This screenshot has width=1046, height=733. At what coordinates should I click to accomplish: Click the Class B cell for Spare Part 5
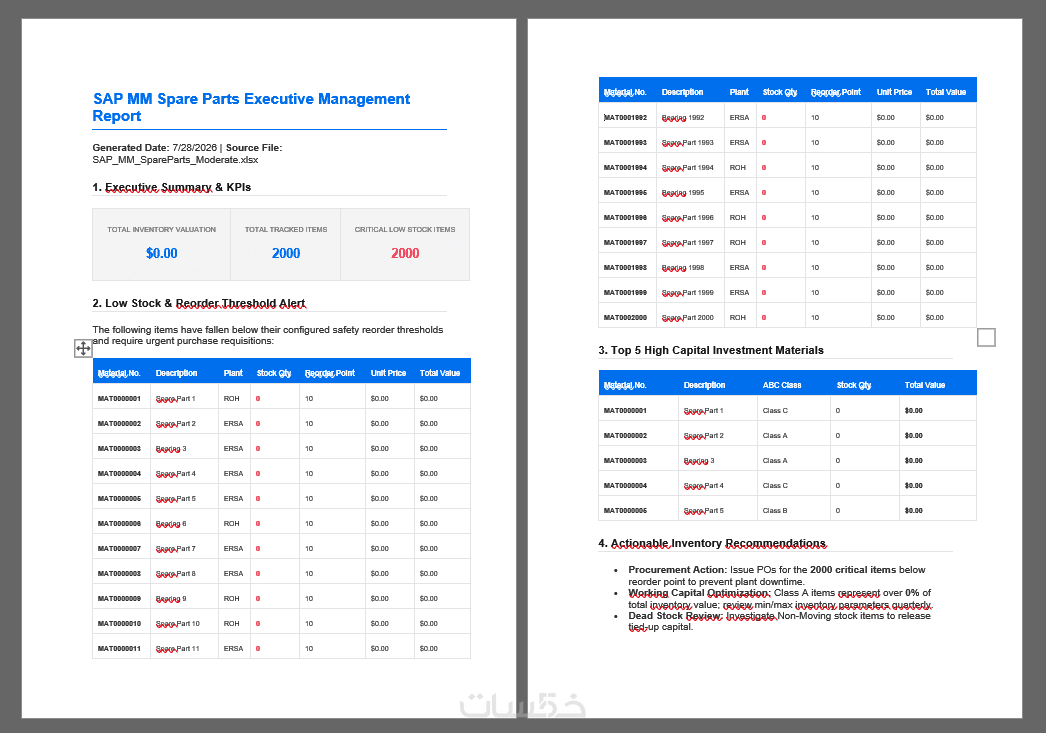pyautogui.click(x=793, y=510)
